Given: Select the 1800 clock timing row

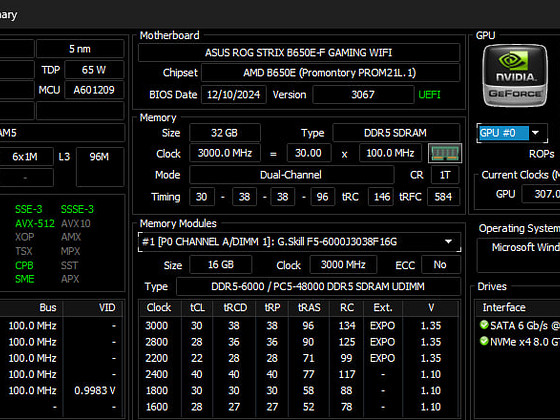Looking at the screenshot, I should [x=299, y=390].
